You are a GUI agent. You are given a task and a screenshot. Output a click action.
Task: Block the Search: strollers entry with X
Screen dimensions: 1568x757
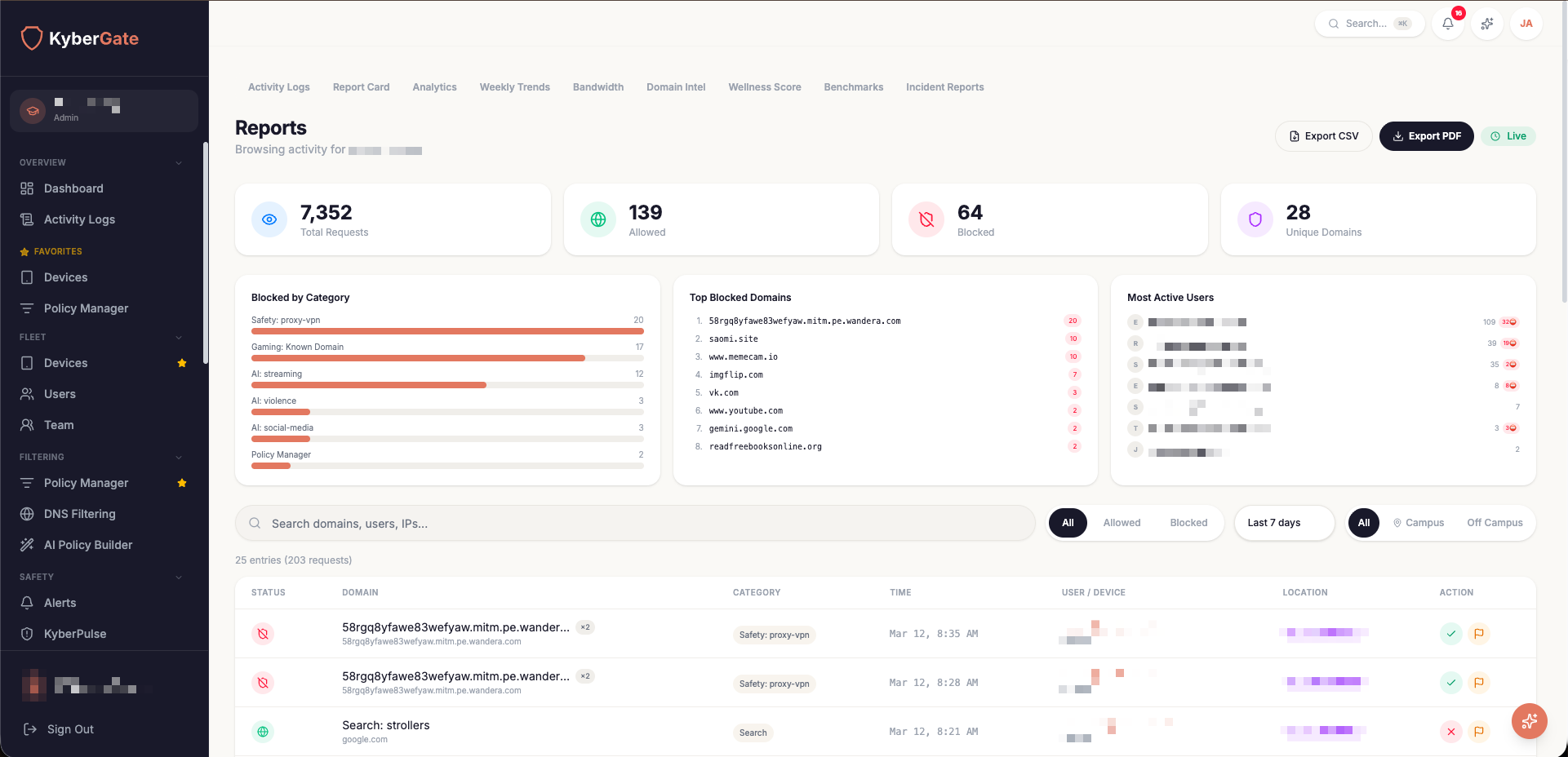click(x=1451, y=732)
